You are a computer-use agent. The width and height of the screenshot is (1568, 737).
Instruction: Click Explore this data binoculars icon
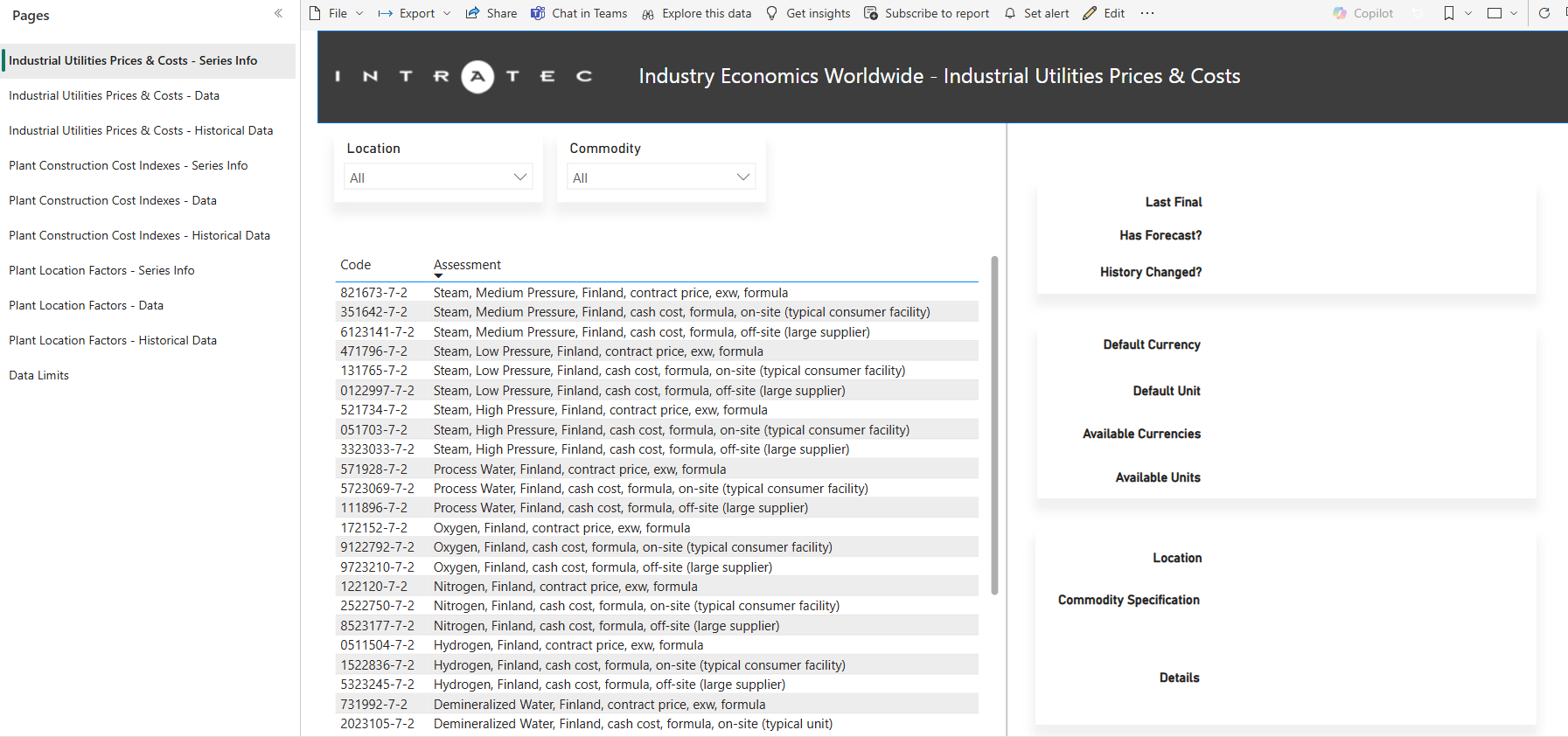pyautogui.click(x=648, y=14)
